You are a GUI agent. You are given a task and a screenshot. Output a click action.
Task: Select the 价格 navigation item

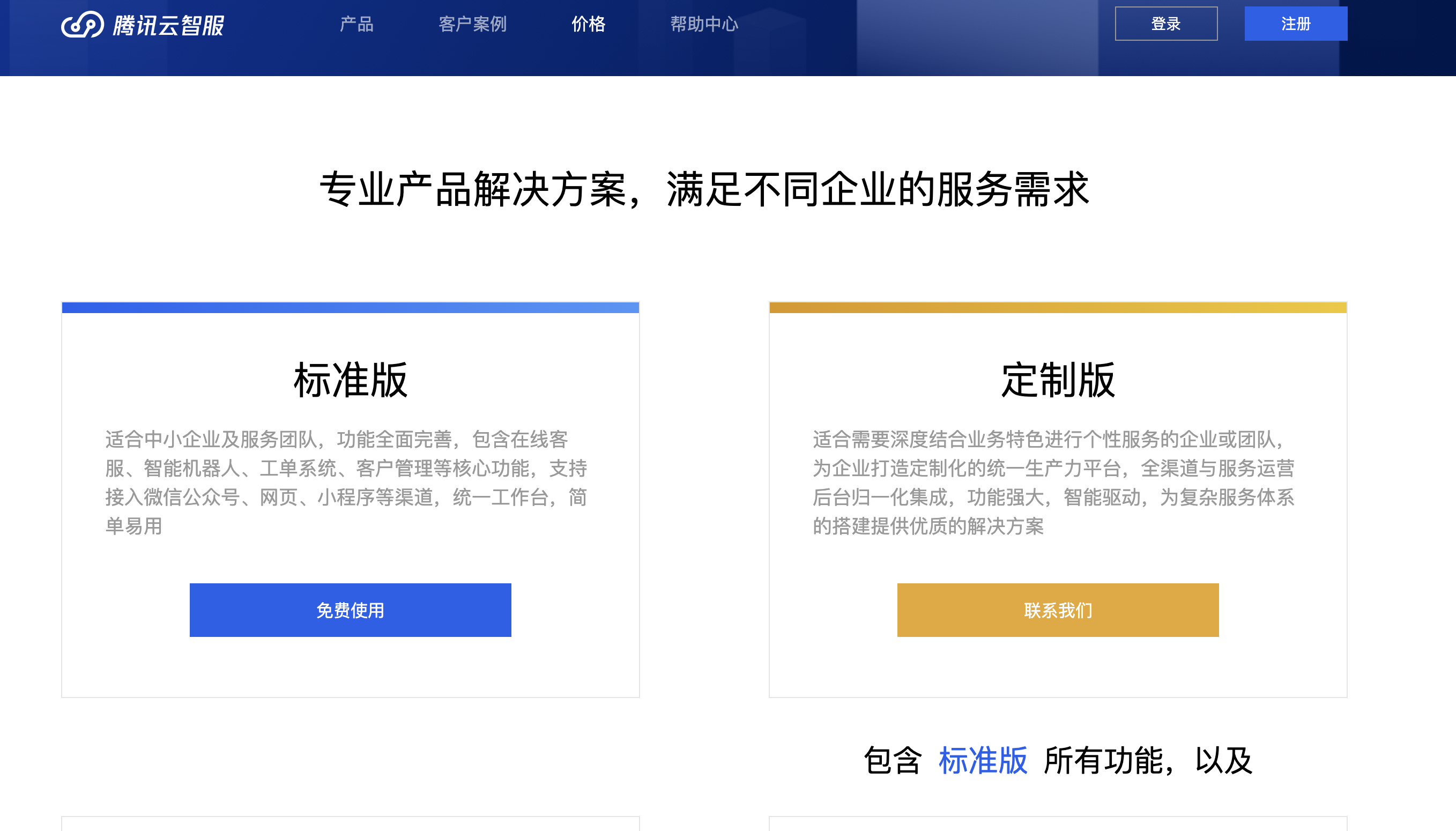pos(588,24)
